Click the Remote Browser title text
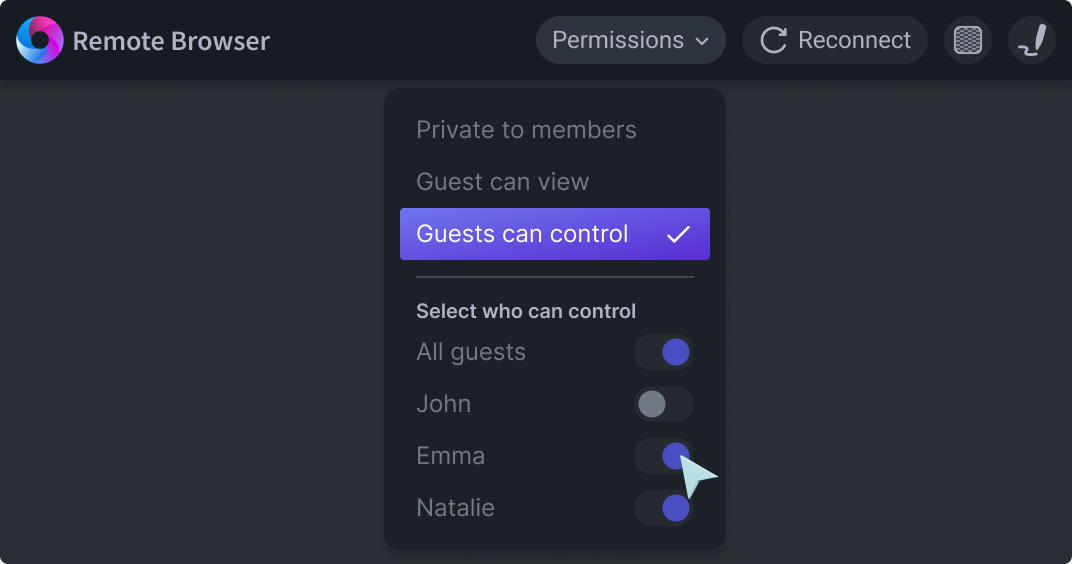Viewport: 1072px width, 564px height. (x=171, y=41)
